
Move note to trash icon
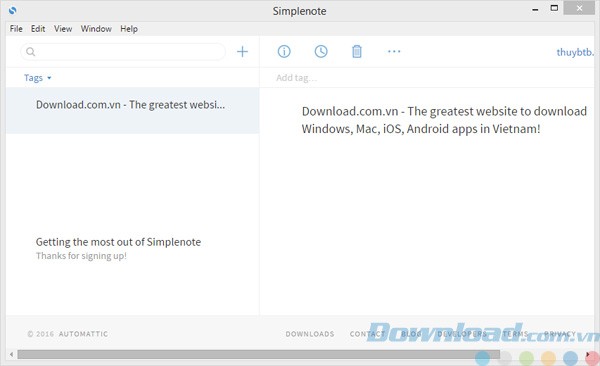pos(357,51)
